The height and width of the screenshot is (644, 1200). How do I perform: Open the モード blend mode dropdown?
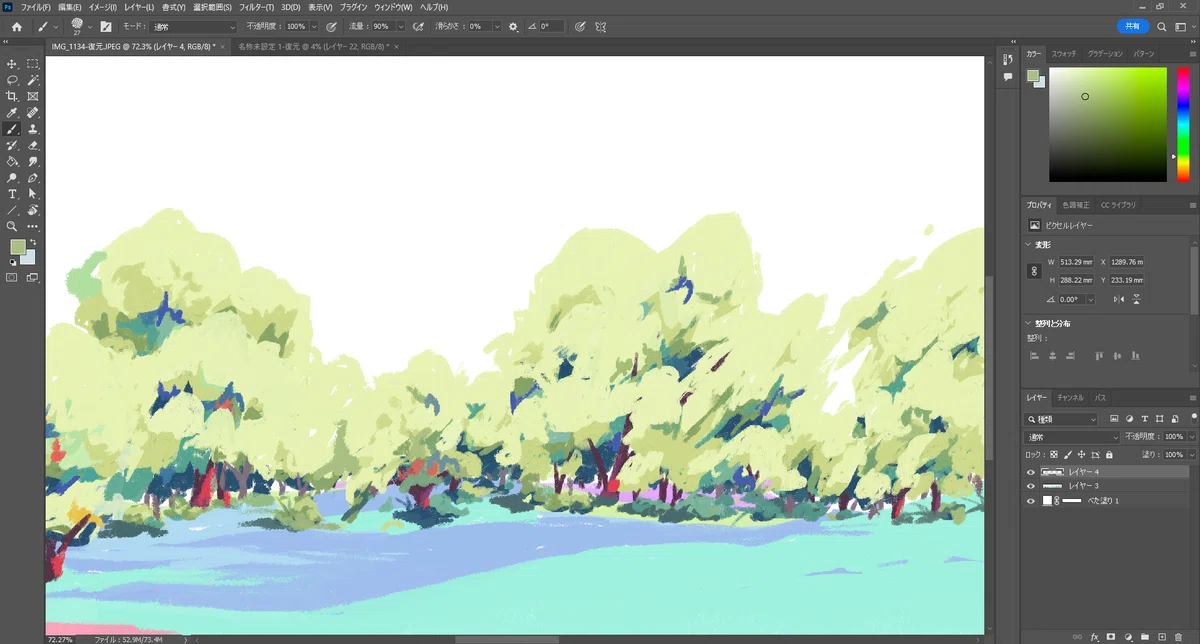194,27
